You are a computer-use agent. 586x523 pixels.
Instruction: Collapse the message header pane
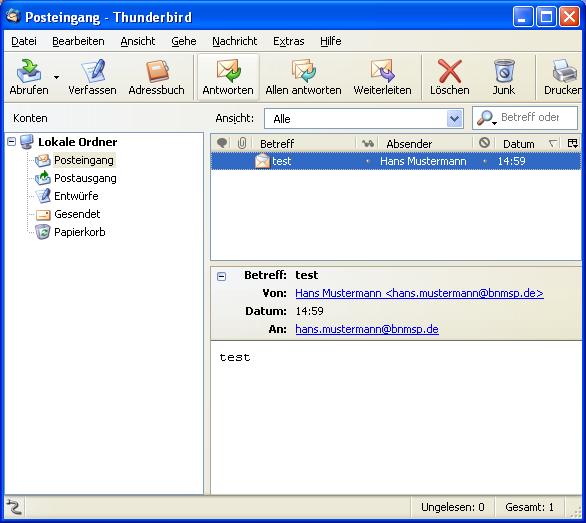[221, 277]
